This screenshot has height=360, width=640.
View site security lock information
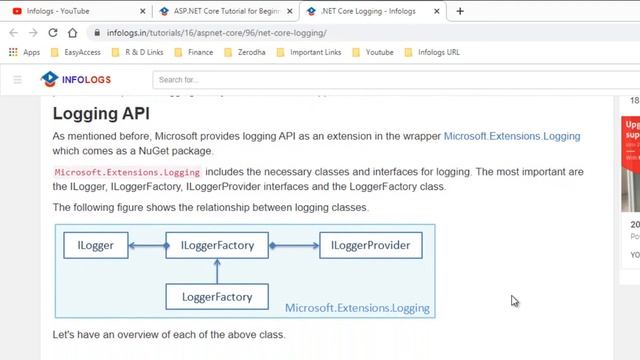click(x=97, y=33)
